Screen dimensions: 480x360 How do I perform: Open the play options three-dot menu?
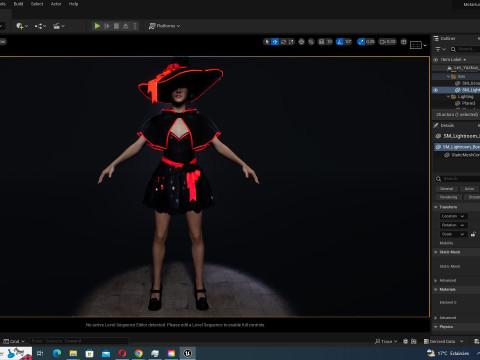tap(135, 26)
